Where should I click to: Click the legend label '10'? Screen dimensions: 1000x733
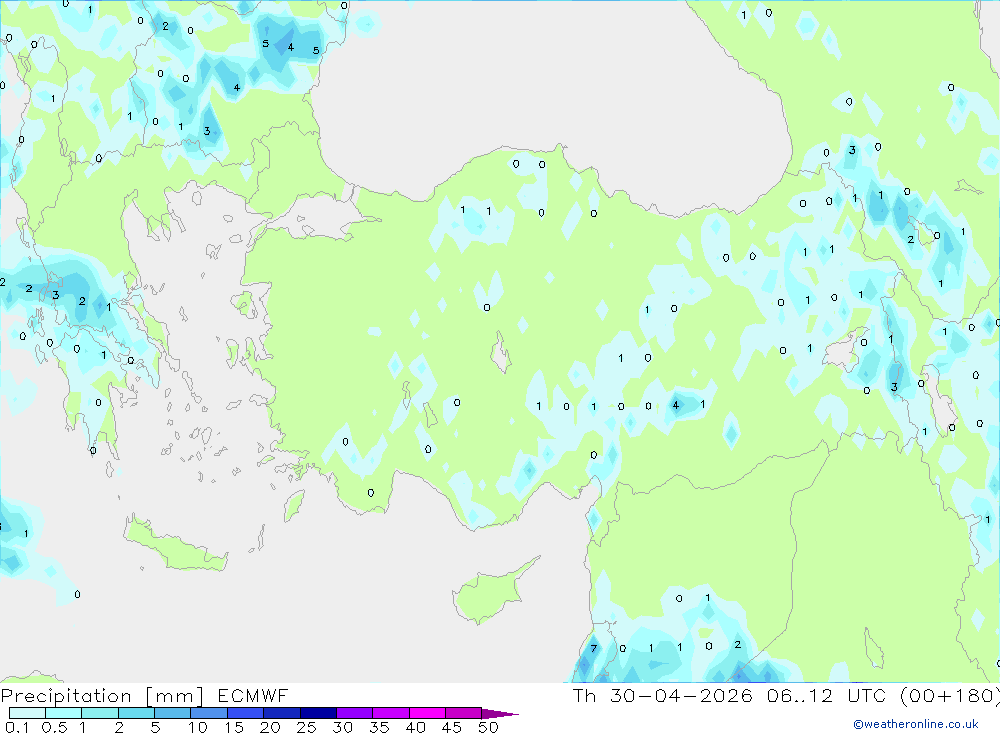tap(198, 727)
